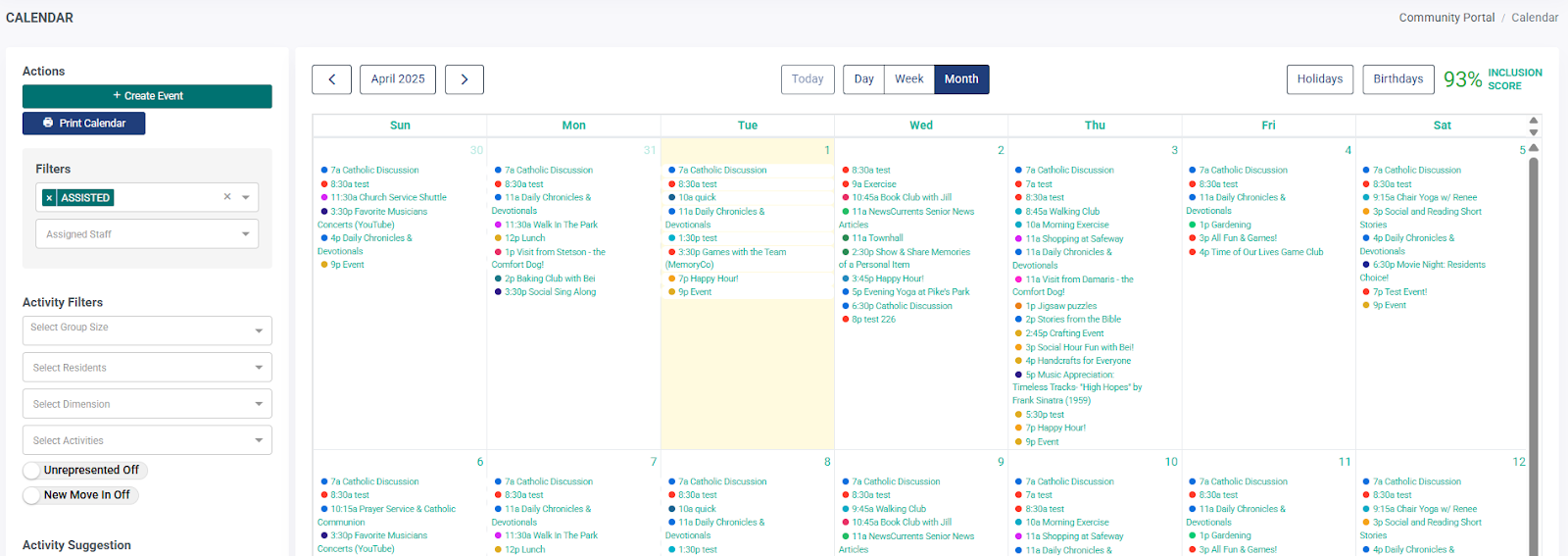Remove the ASSISTED filter tag

tap(49, 198)
